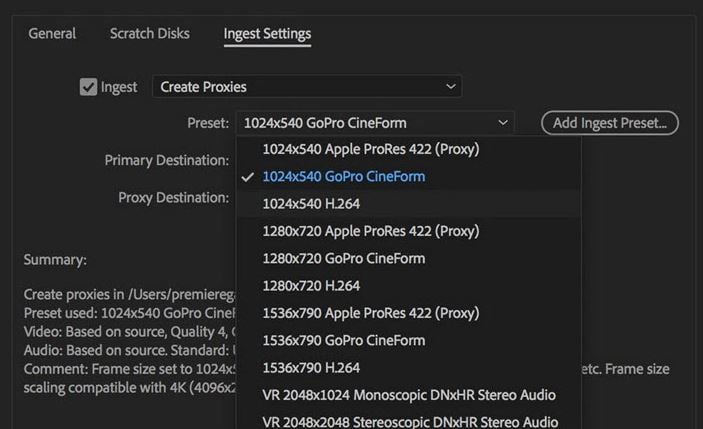Click the Add Ingest Preset button

[x=610, y=123]
